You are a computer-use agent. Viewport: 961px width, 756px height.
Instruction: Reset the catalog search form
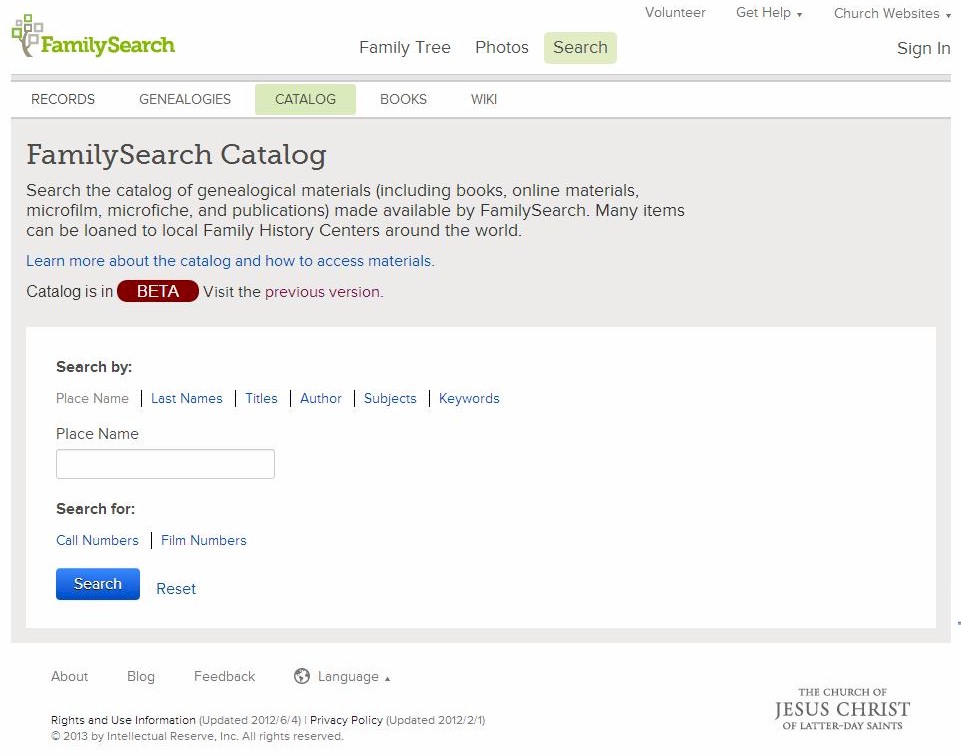tap(176, 588)
